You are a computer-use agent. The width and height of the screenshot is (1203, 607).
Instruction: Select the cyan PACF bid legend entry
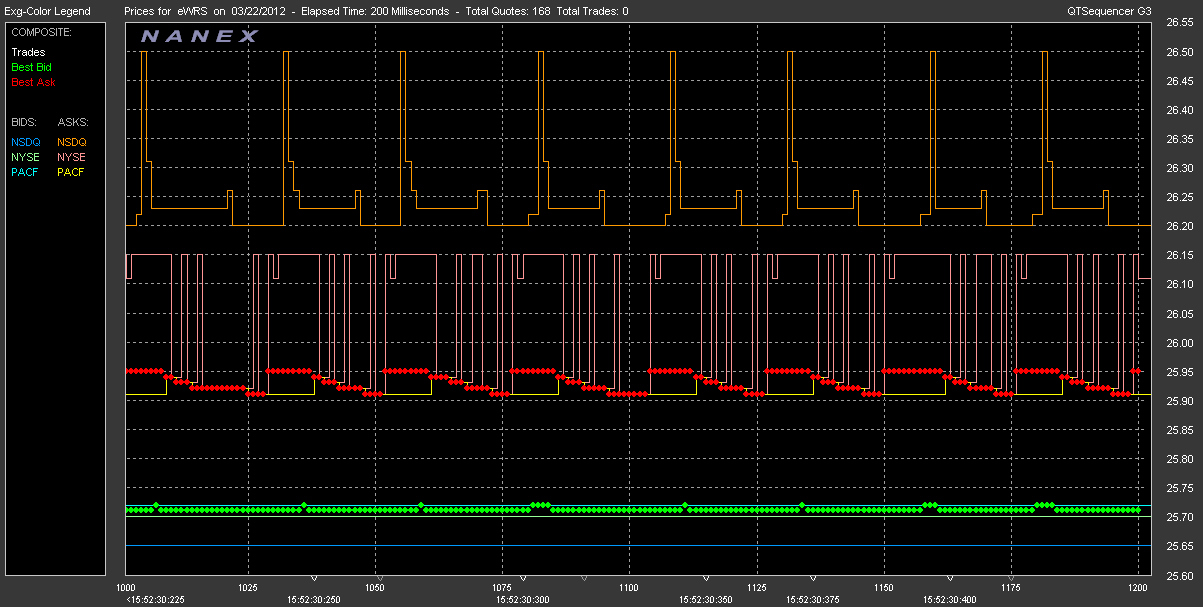pos(26,172)
